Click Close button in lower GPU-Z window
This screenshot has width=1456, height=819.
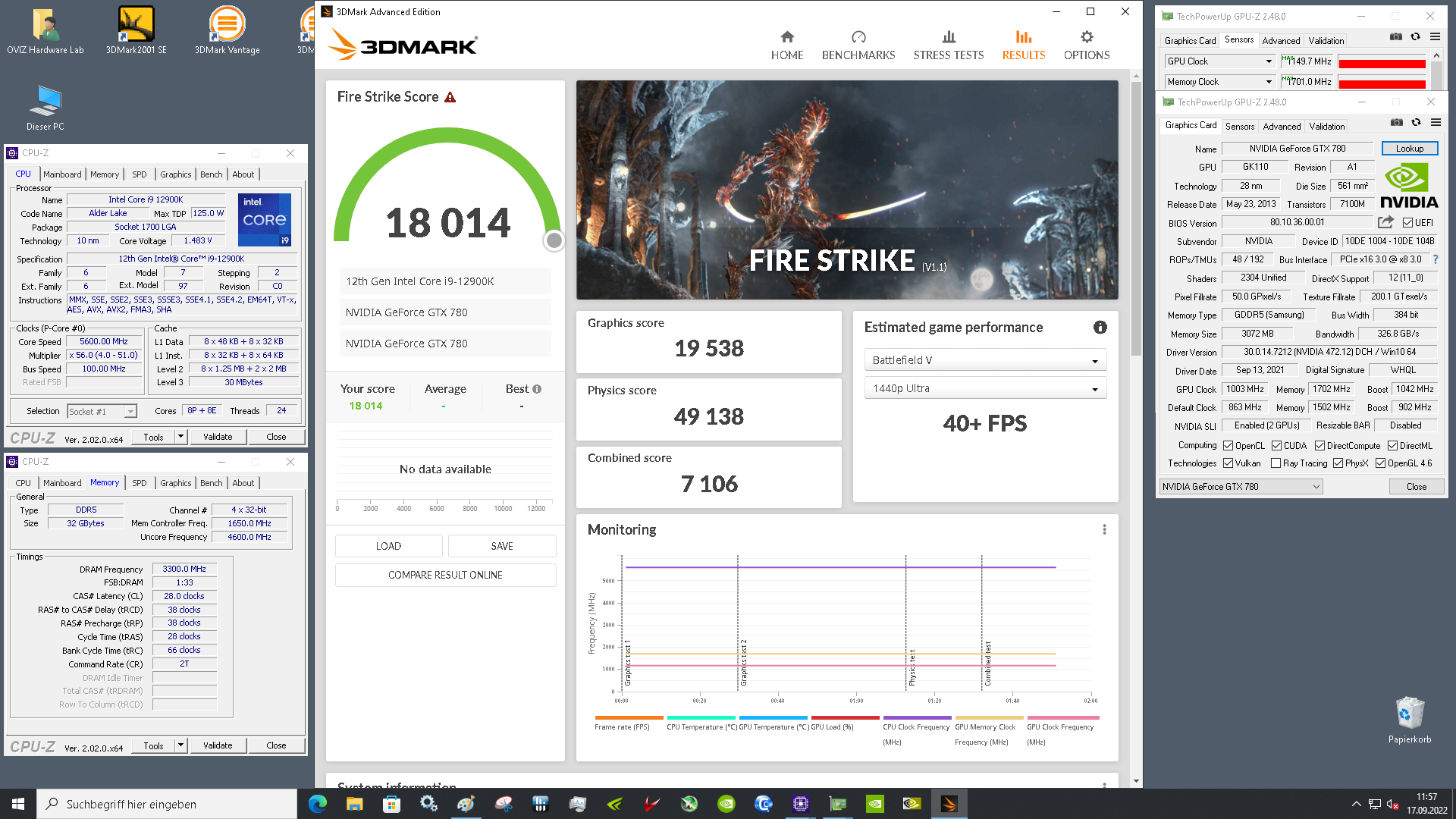[1416, 487]
